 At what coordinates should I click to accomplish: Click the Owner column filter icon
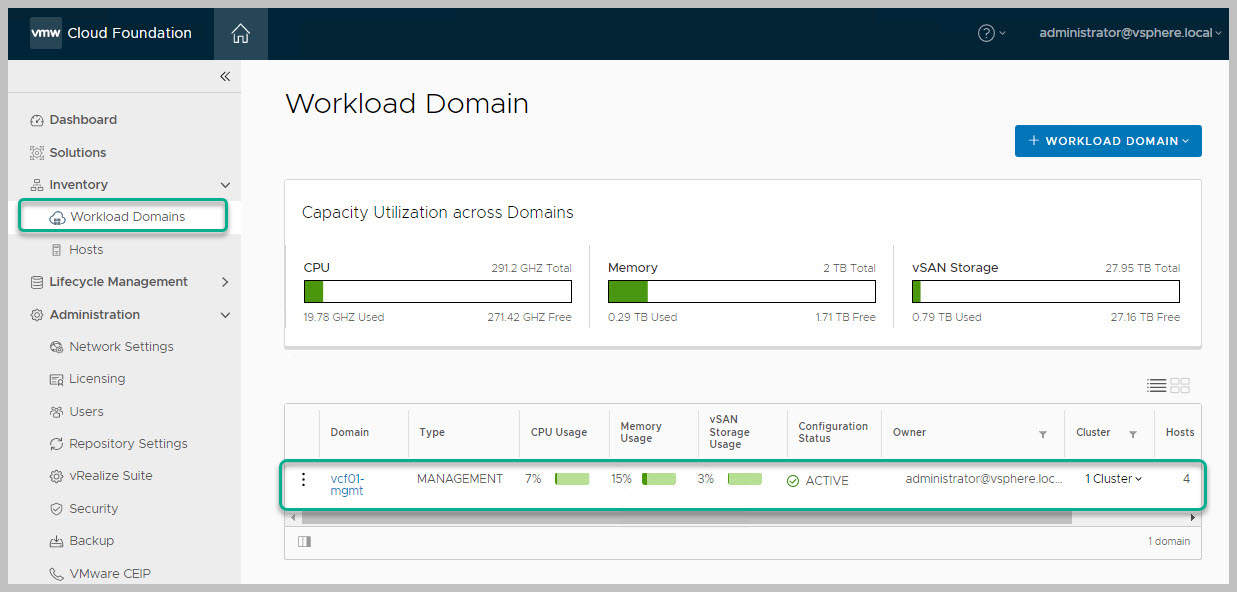click(x=1043, y=434)
